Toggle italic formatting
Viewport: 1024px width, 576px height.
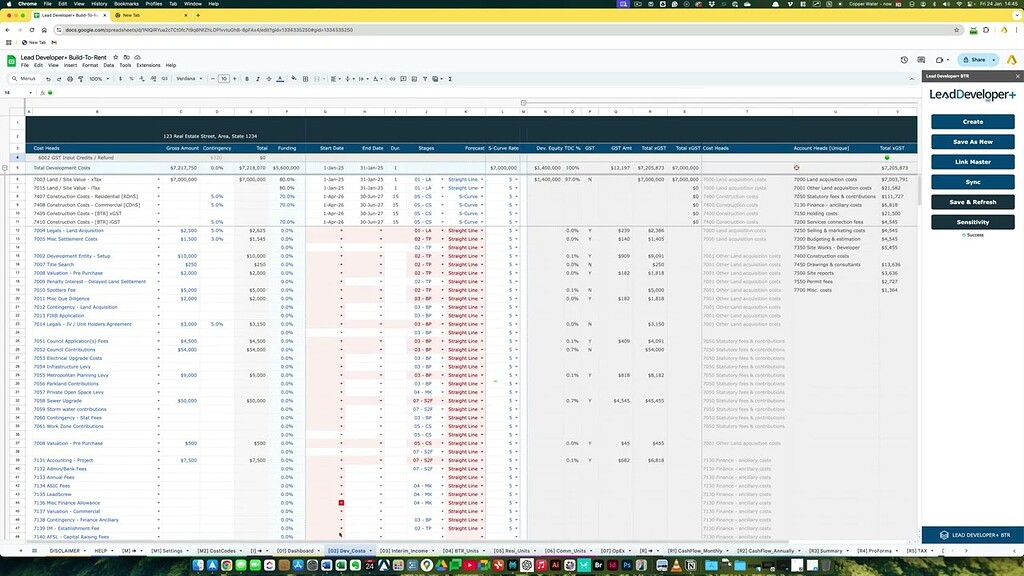coord(258,79)
